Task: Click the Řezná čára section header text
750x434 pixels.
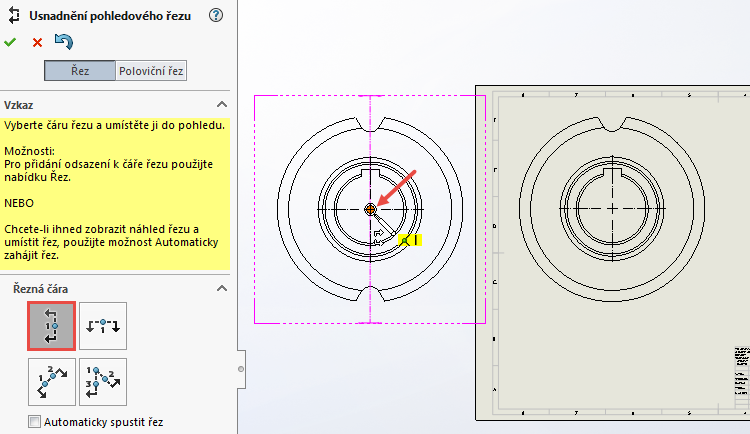Action: (41, 289)
